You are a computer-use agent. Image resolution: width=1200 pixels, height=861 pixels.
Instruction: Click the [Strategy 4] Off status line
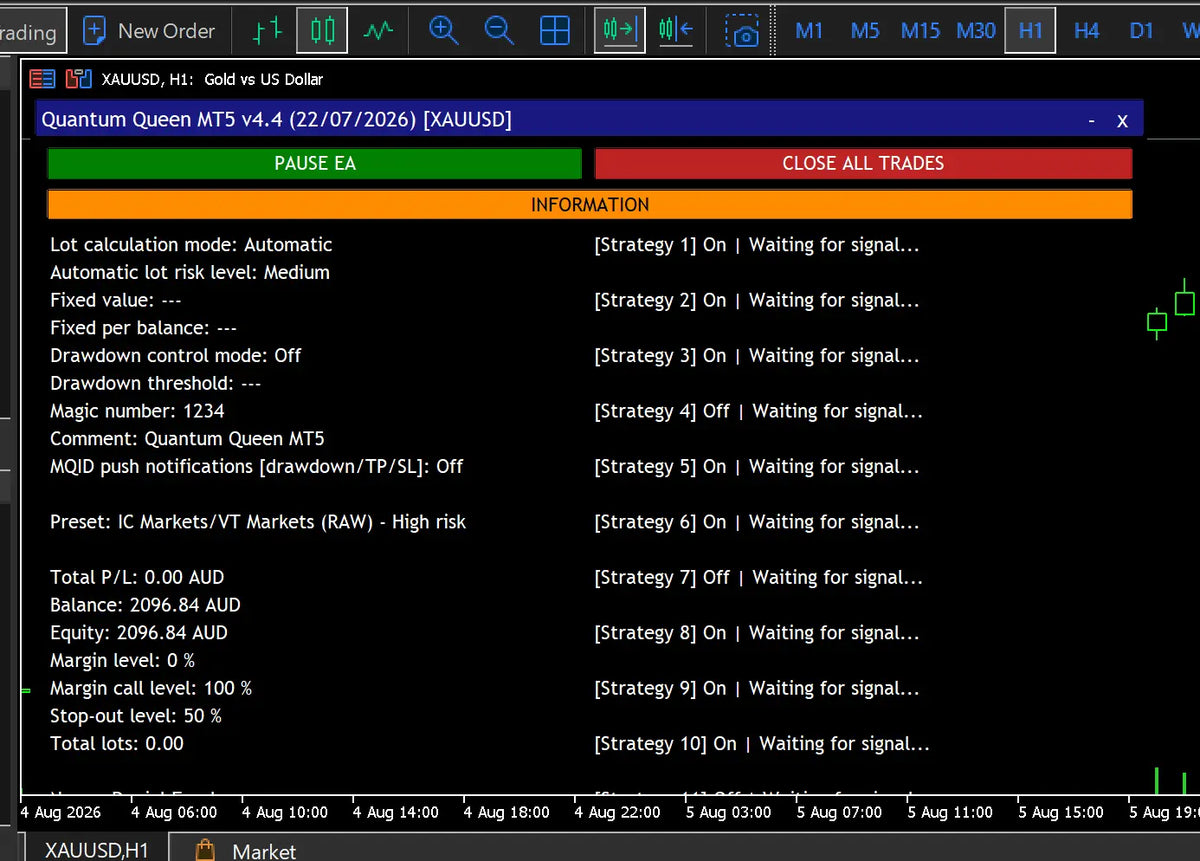click(x=759, y=411)
